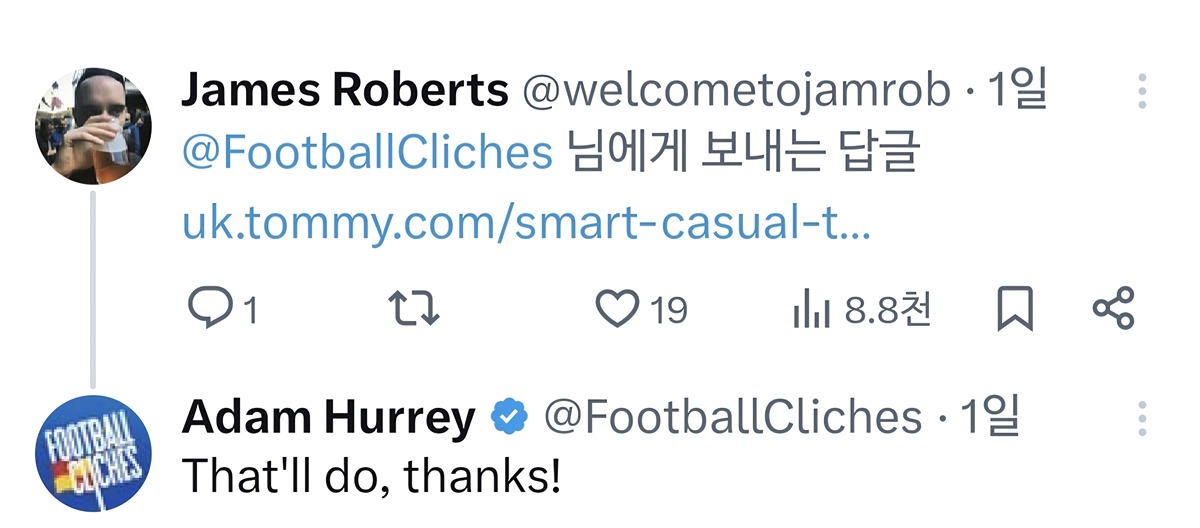This screenshot has height=528, width=1200.
Task: Open the blue @FootballCliches mention link
Action: [x=366, y=154]
